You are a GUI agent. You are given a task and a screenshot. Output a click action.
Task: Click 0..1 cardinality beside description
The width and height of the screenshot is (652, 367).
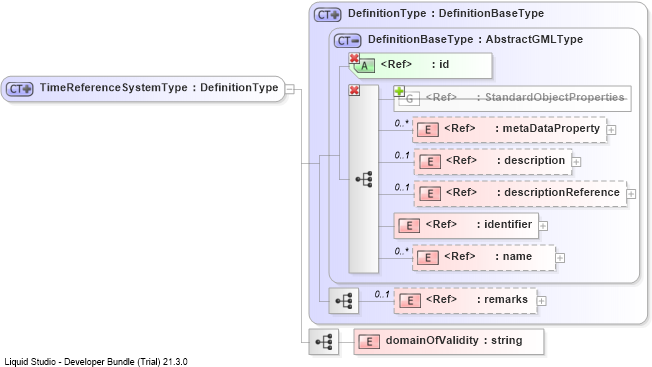click(402, 155)
